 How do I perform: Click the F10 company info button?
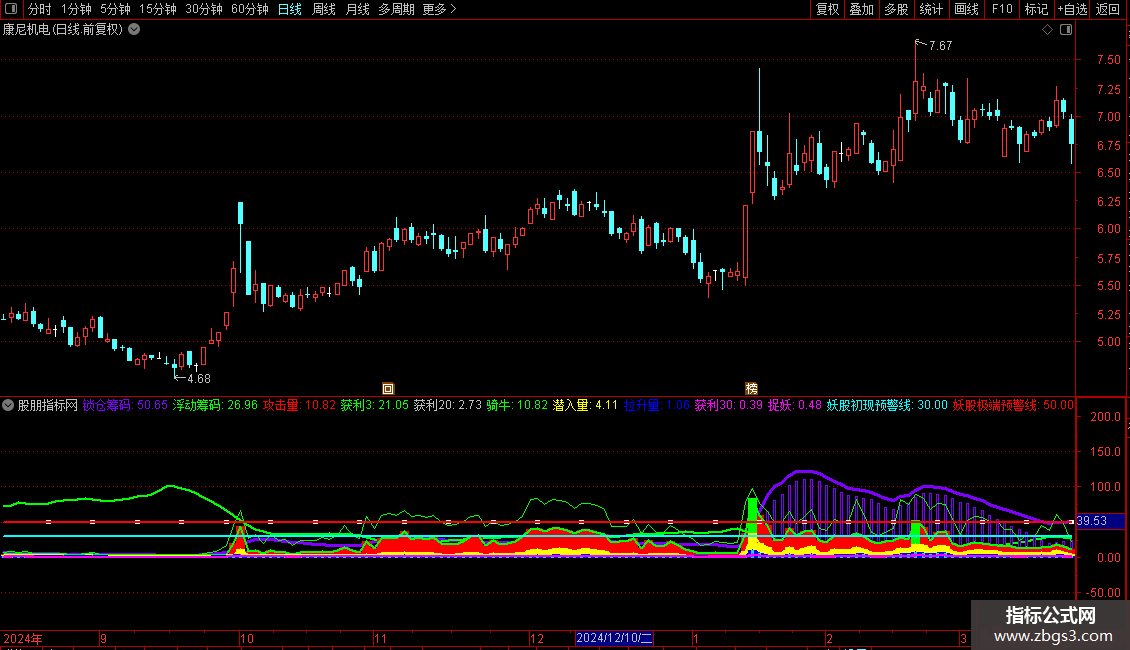click(1002, 9)
